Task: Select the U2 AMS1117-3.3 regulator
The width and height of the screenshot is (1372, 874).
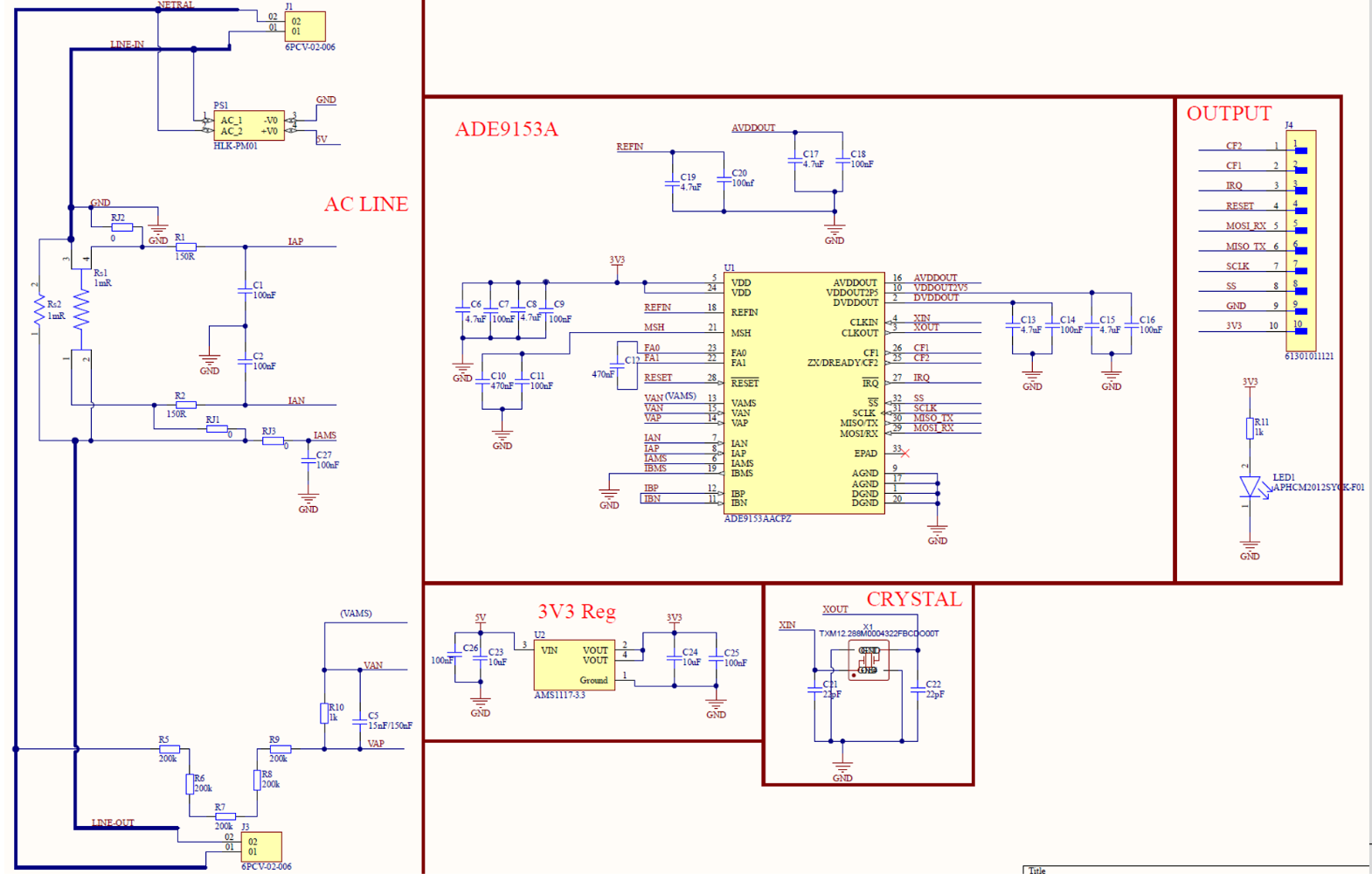Action: [574, 665]
